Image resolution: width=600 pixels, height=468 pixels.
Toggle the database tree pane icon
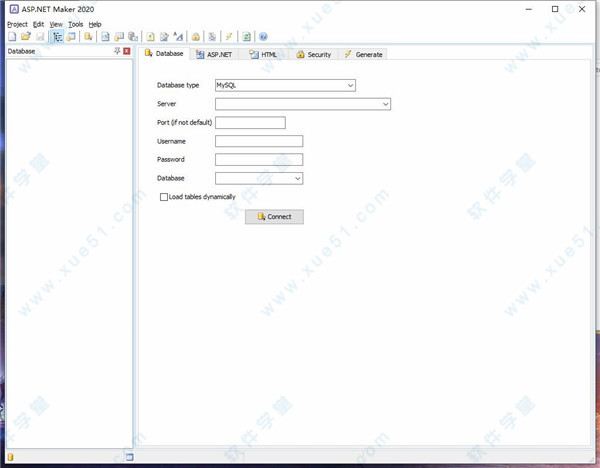(x=57, y=37)
